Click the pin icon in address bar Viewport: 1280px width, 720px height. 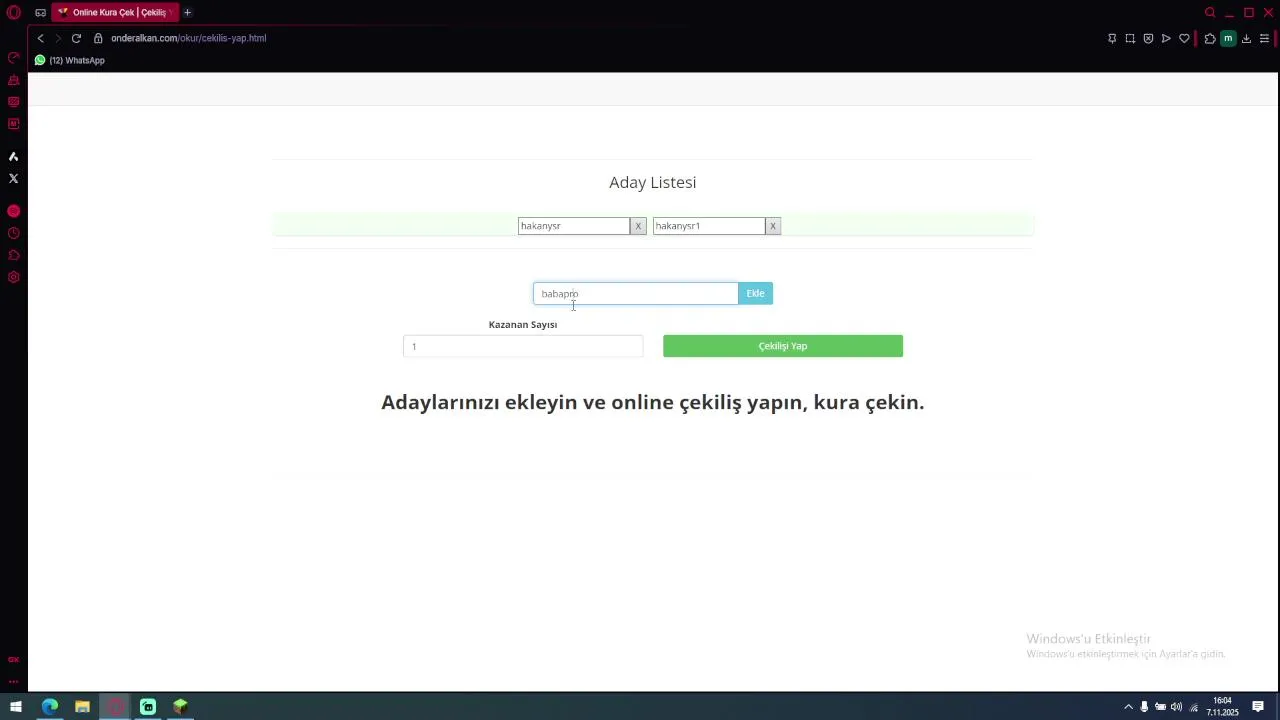pyautogui.click(x=1112, y=38)
